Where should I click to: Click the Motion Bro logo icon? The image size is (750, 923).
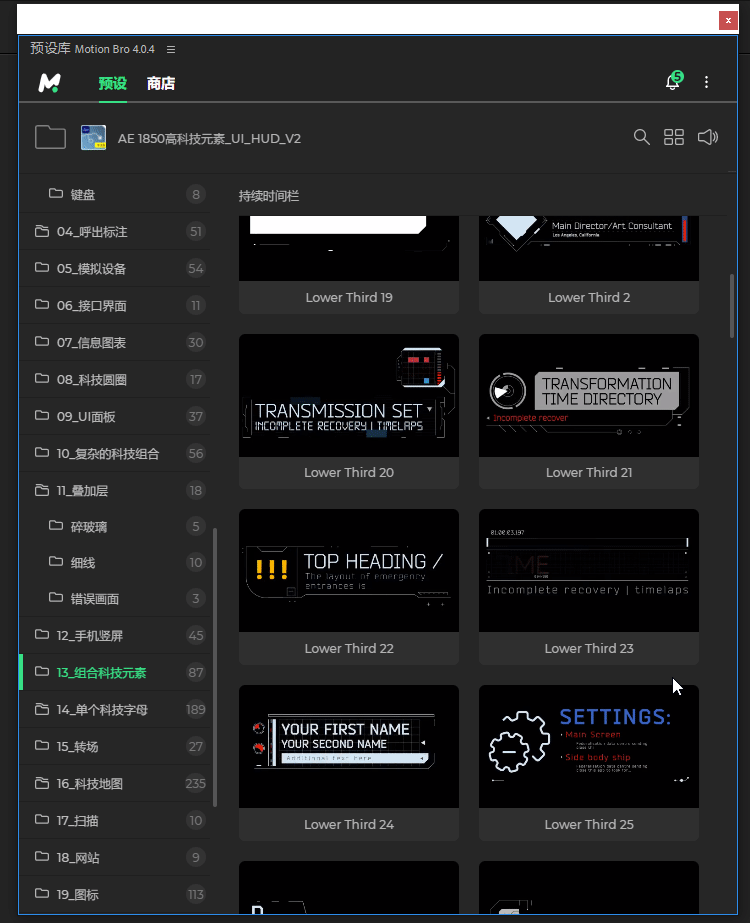click(49, 82)
